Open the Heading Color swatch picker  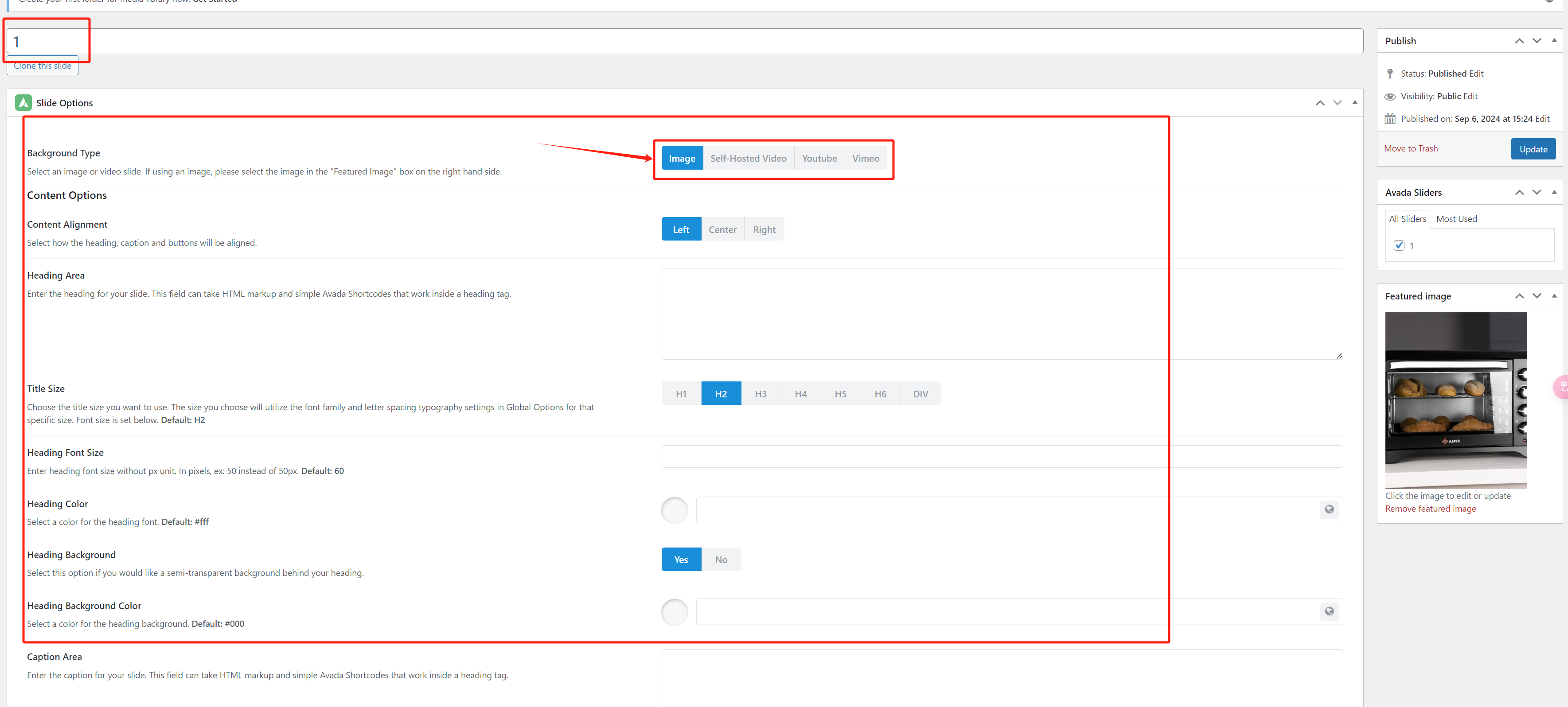pos(674,510)
